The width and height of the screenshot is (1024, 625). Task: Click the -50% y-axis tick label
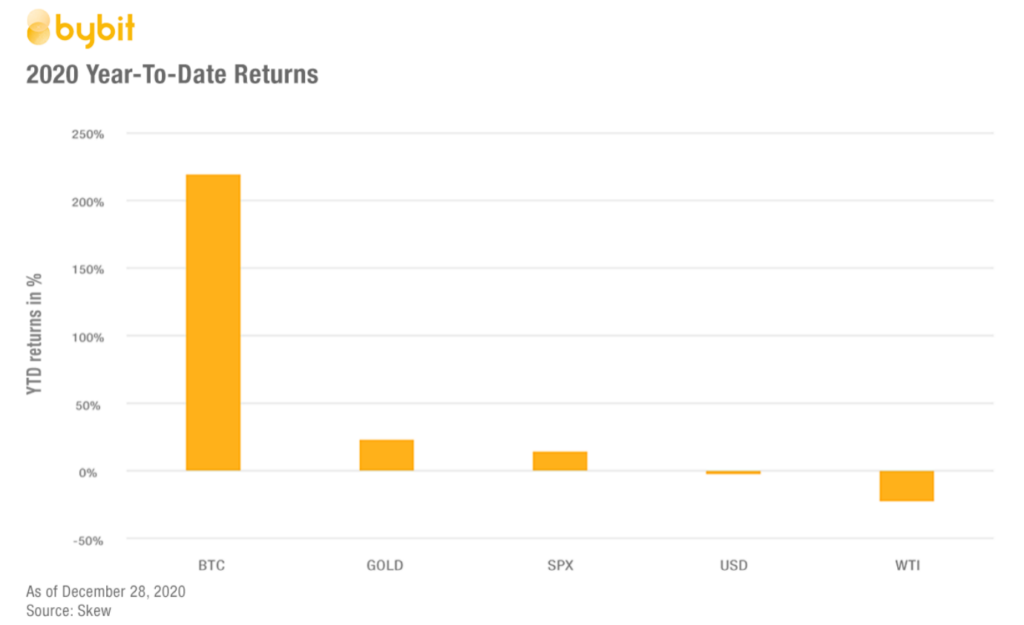click(88, 541)
